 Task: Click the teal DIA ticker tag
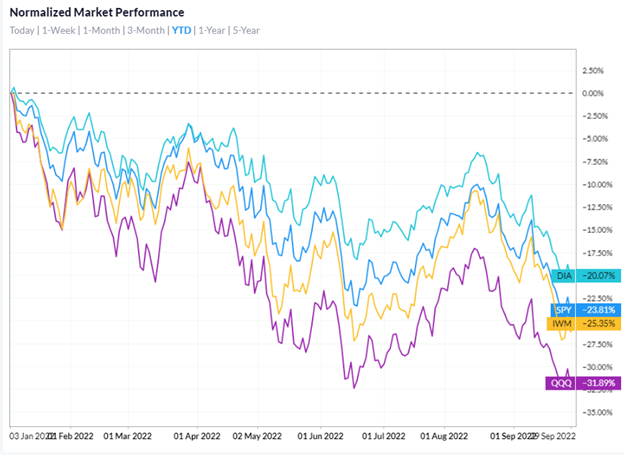pyautogui.click(x=561, y=275)
